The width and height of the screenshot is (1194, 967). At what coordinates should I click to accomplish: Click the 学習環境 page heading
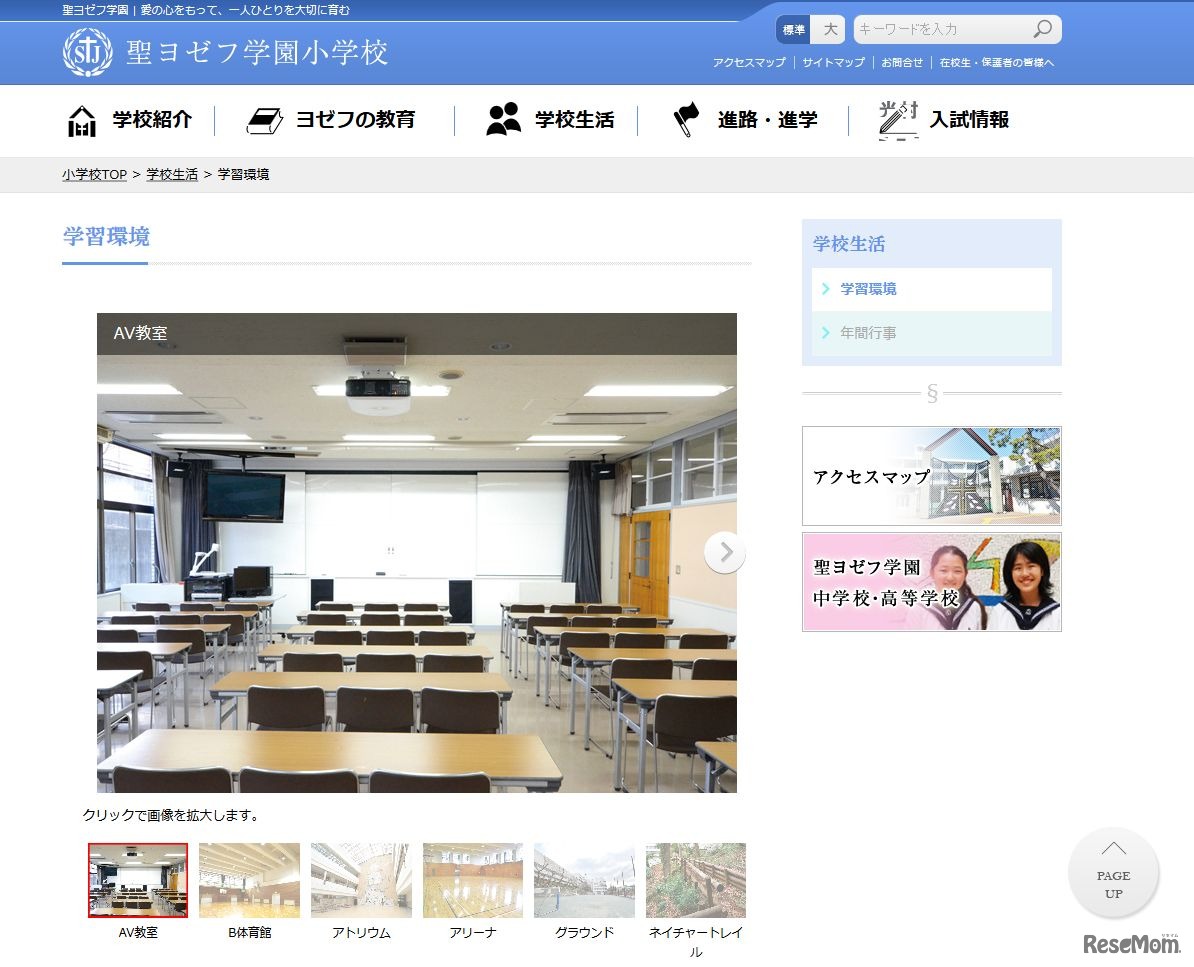106,237
